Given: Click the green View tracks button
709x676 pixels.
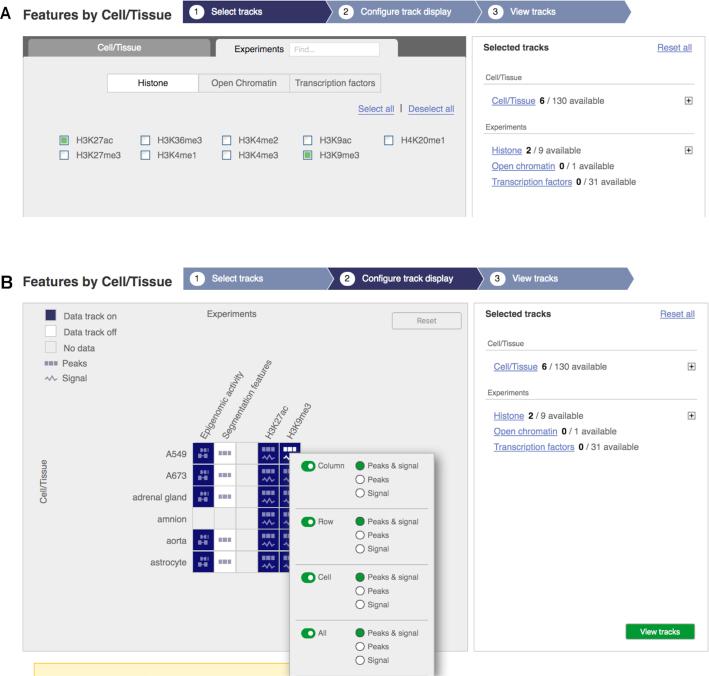Looking at the screenshot, I should click(x=660, y=632).
